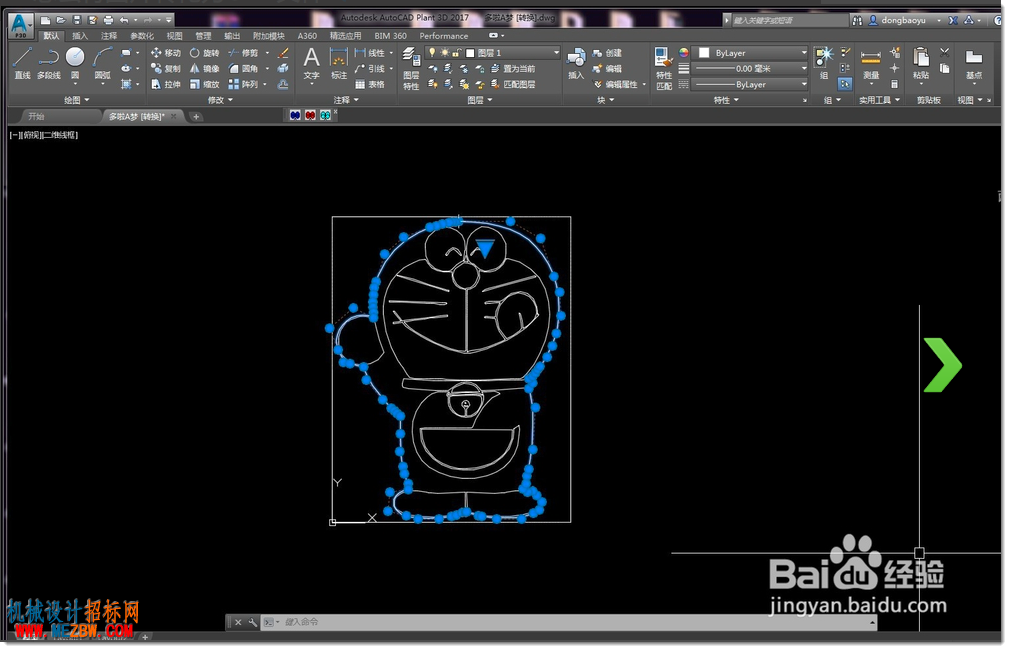Expand the 绘图 (Draw) panel

click(77, 100)
